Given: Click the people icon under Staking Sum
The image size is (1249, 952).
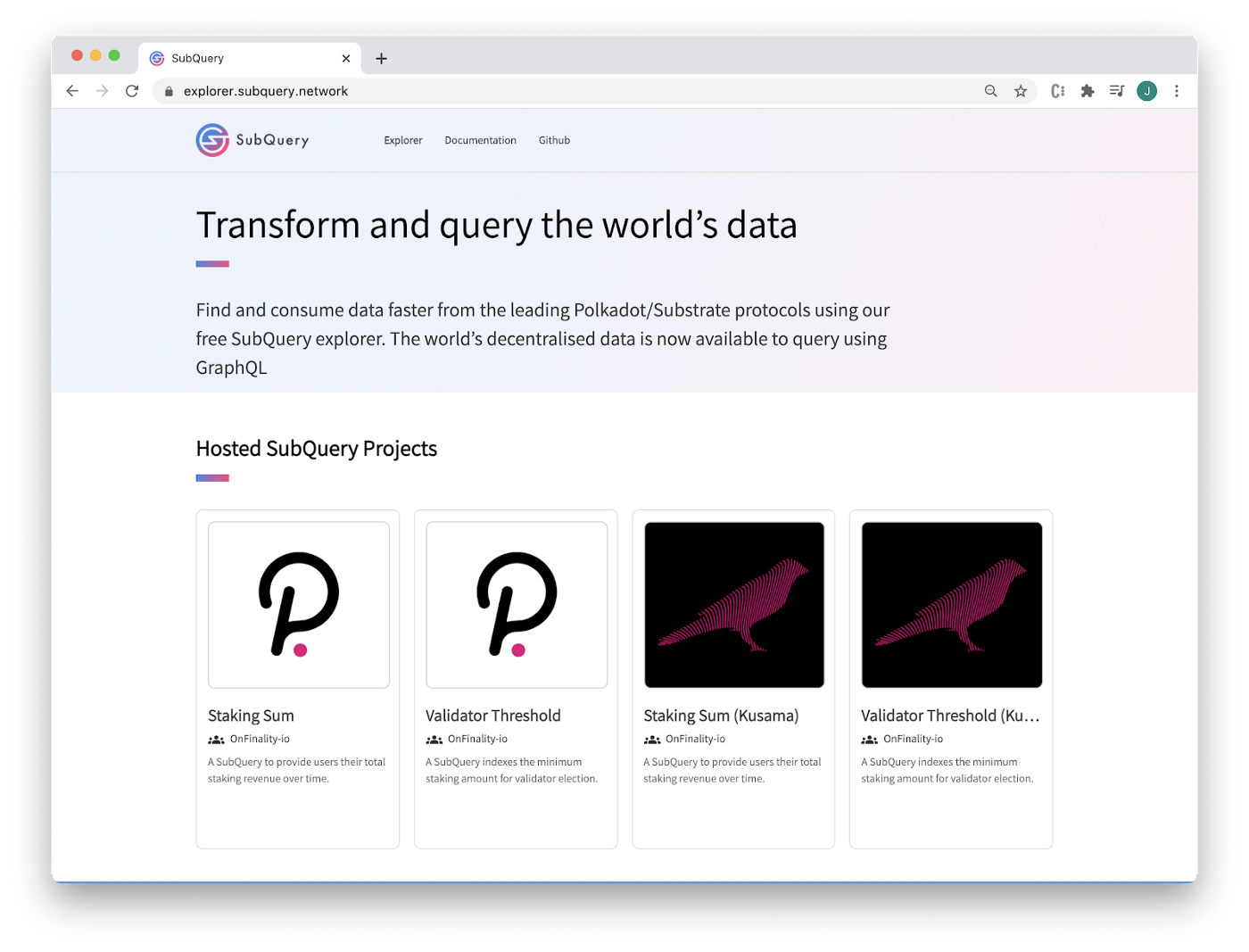Looking at the screenshot, I should tap(216, 740).
